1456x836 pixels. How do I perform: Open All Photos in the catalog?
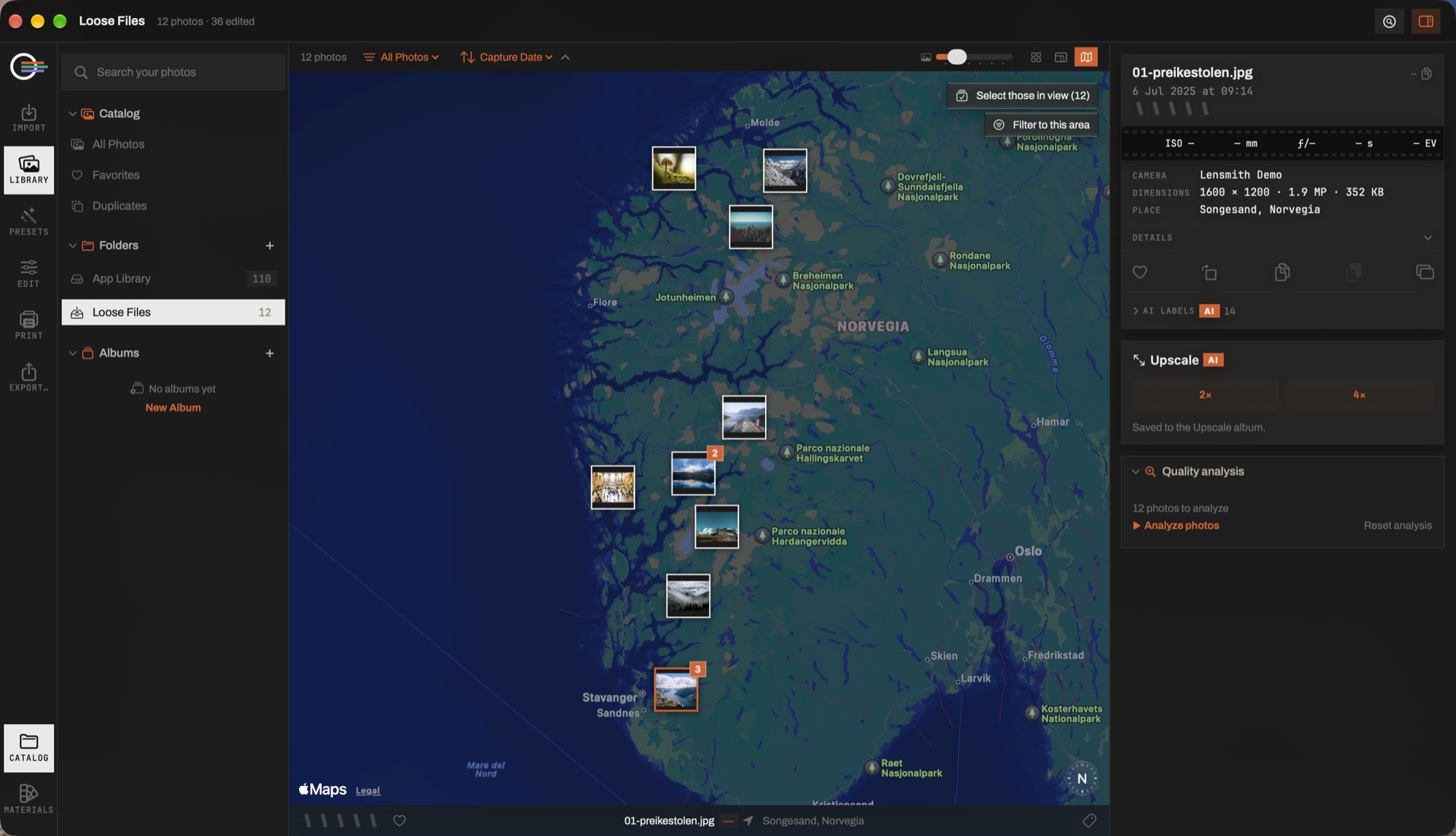(x=173, y=144)
